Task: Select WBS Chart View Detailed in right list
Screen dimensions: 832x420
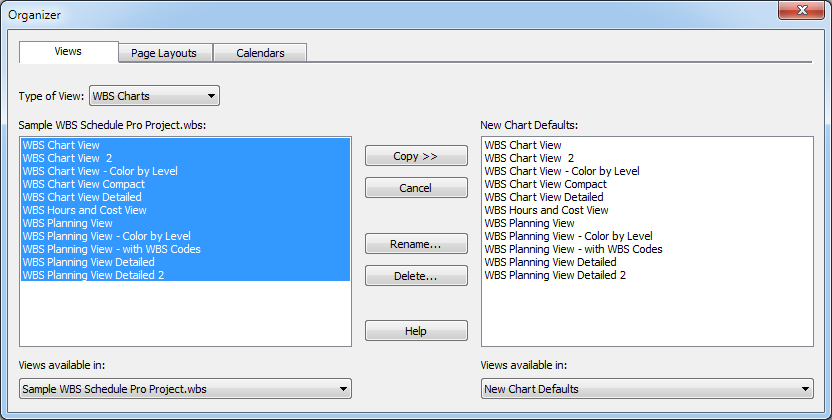Action: click(x=543, y=197)
